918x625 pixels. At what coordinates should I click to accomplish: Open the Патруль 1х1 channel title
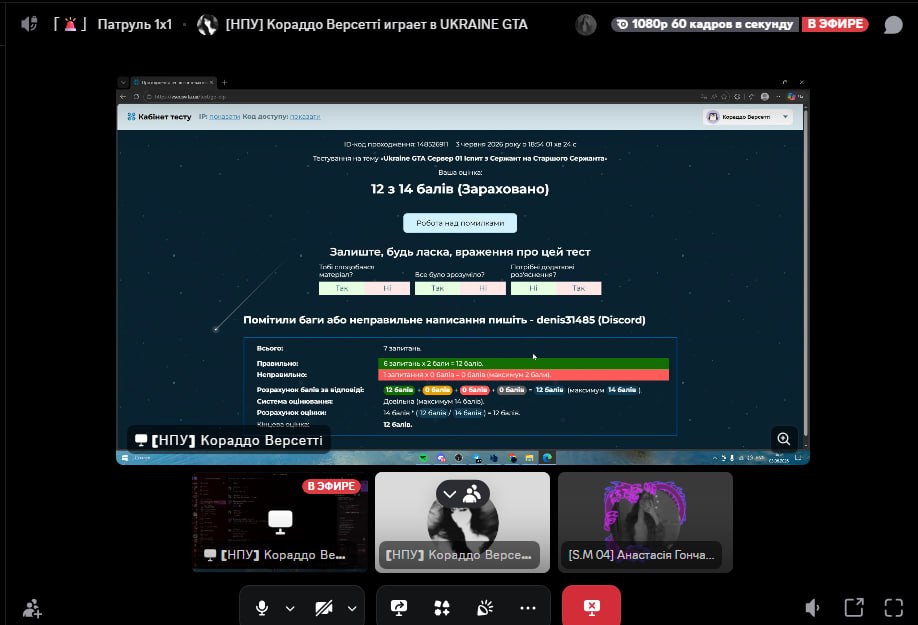click(x=135, y=25)
